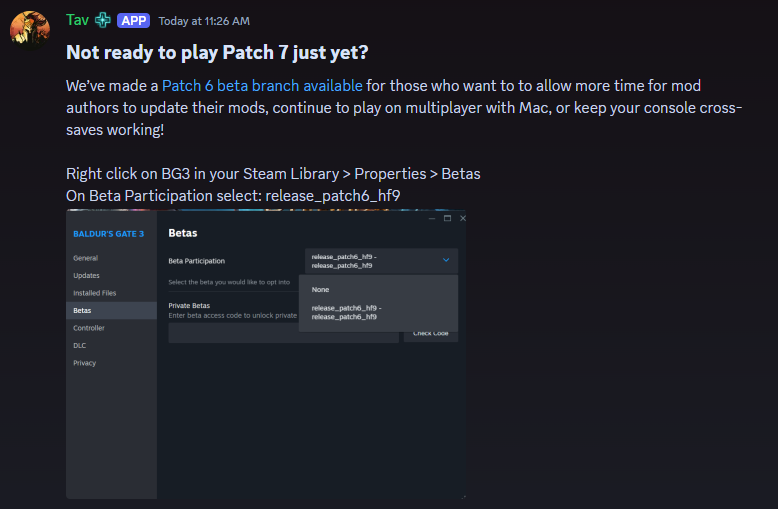
Task: Minimize the Steam properties window
Action: [432, 218]
